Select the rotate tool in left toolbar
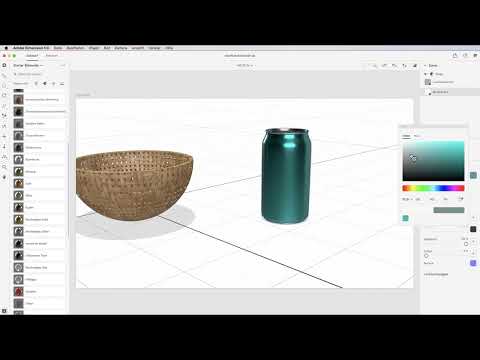Screen dimensions: 480x360 [4, 95]
